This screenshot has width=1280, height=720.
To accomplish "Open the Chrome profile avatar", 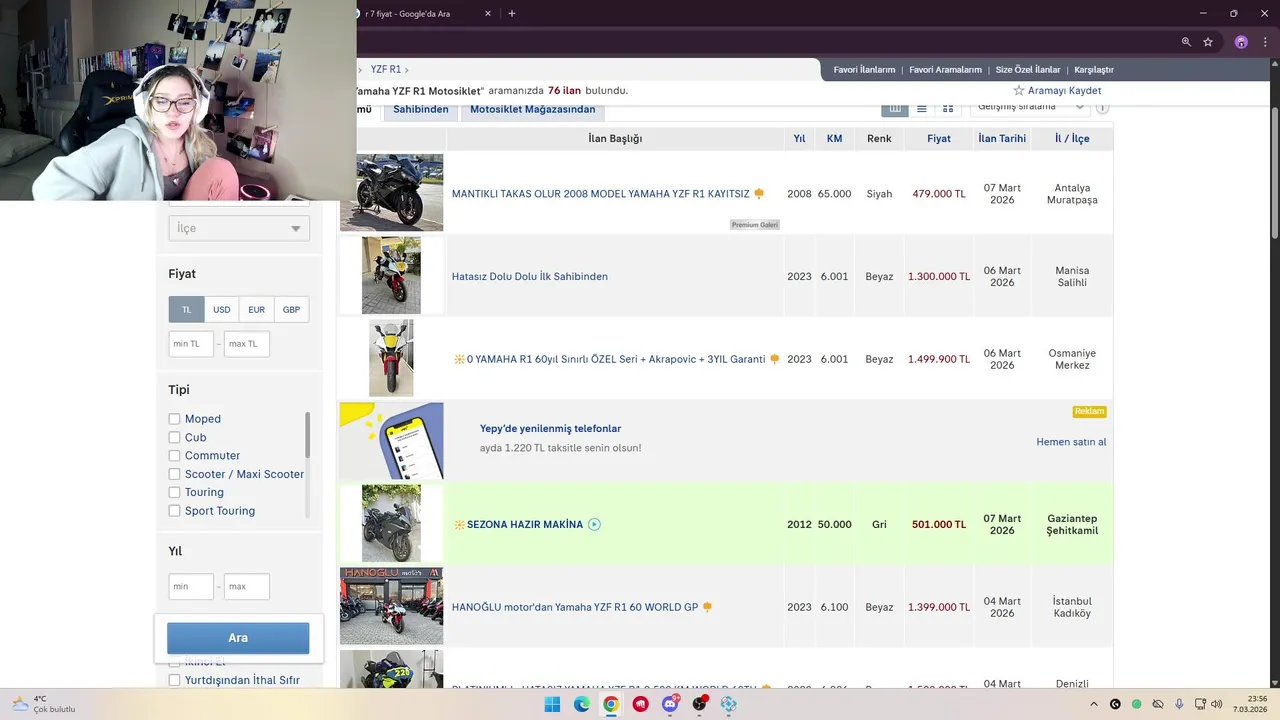I will click(x=1241, y=42).
